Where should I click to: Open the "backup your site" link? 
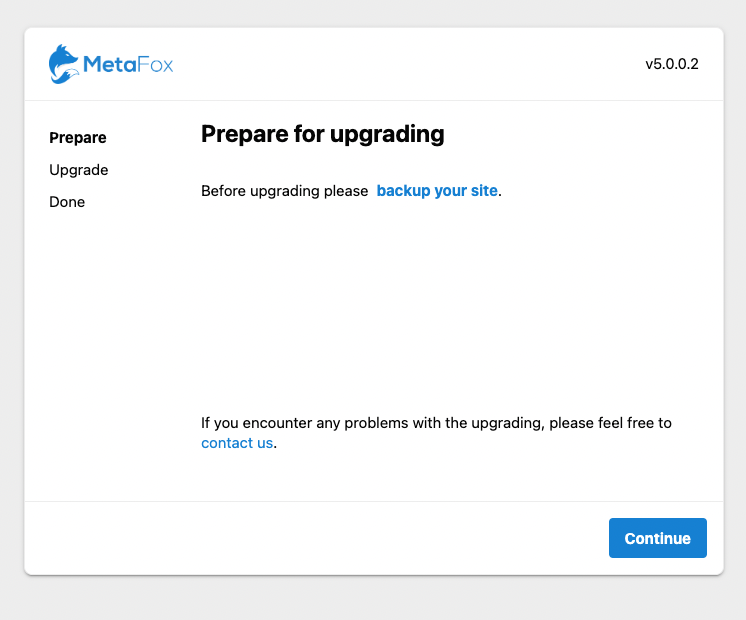[437, 191]
